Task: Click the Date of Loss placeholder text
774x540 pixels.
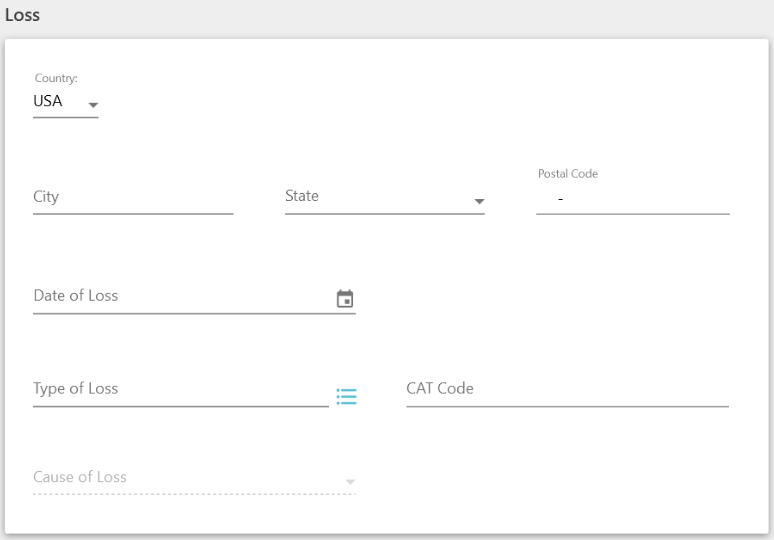Action: point(76,296)
